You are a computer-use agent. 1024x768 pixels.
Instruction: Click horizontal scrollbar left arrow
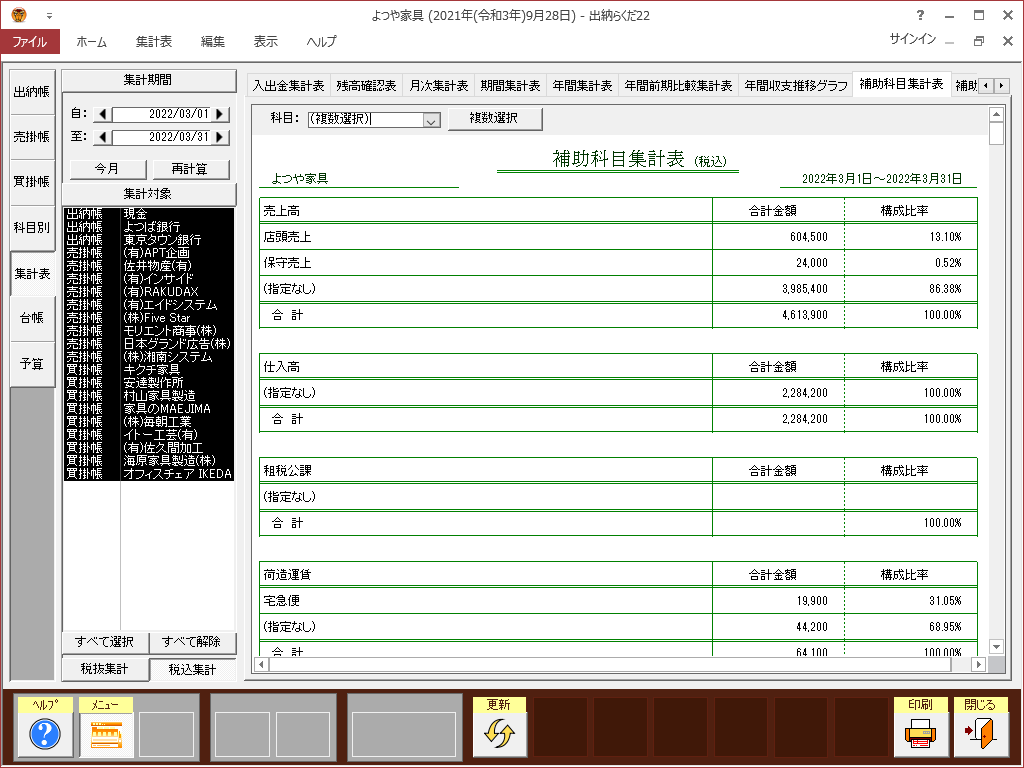[261, 665]
